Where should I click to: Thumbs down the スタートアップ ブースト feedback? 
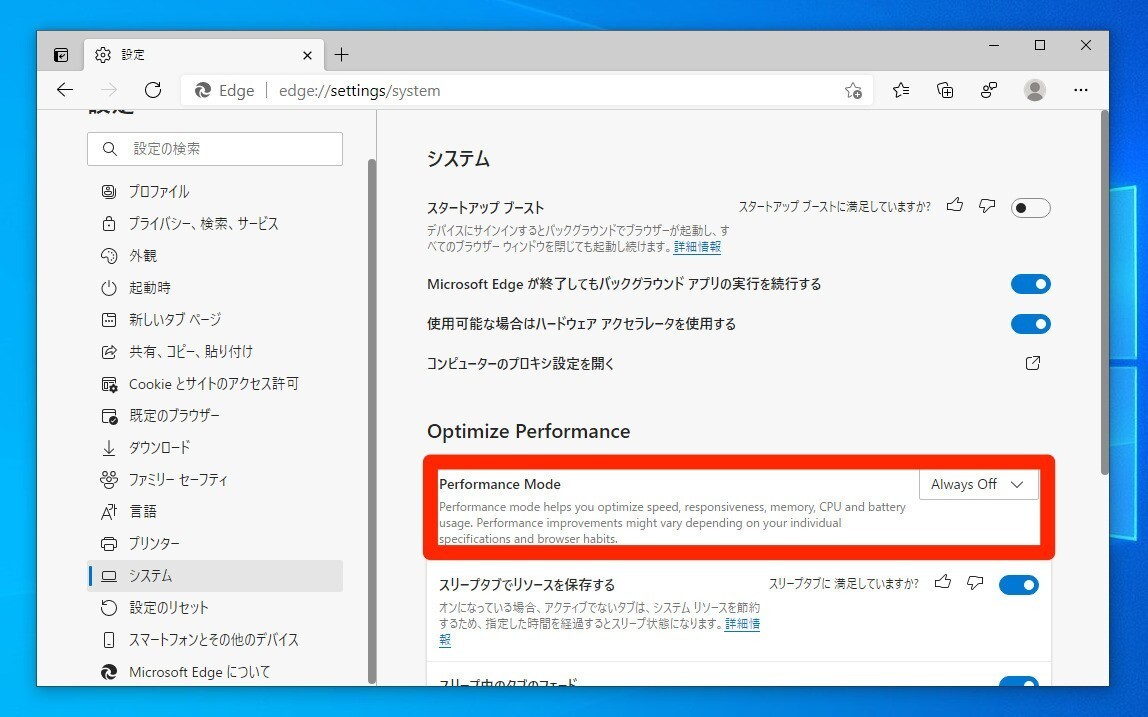[987, 206]
